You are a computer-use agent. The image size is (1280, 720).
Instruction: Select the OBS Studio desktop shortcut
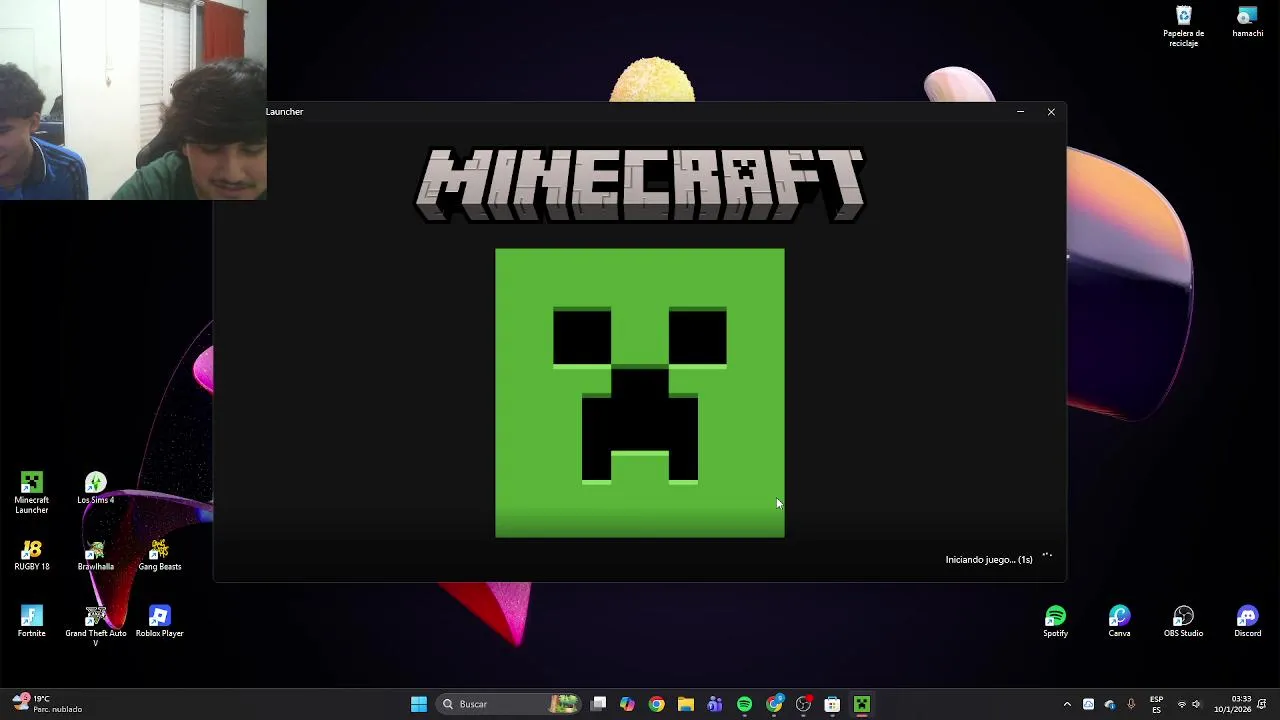[x=1183, y=621]
